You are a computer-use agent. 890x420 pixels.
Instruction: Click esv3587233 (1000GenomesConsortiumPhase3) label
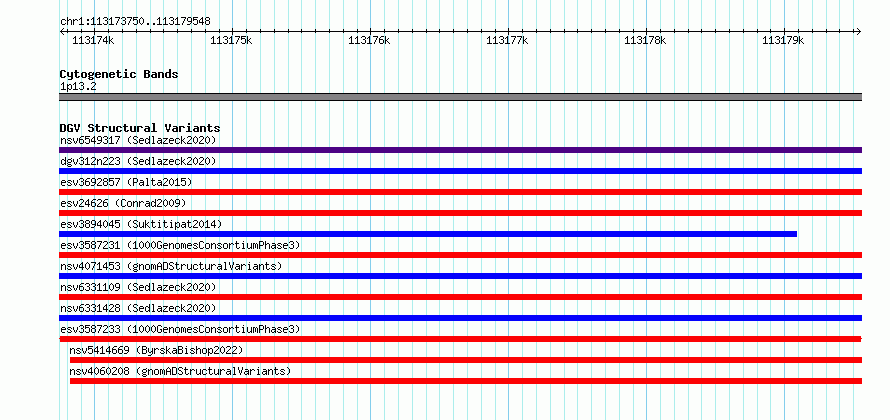coord(180,329)
